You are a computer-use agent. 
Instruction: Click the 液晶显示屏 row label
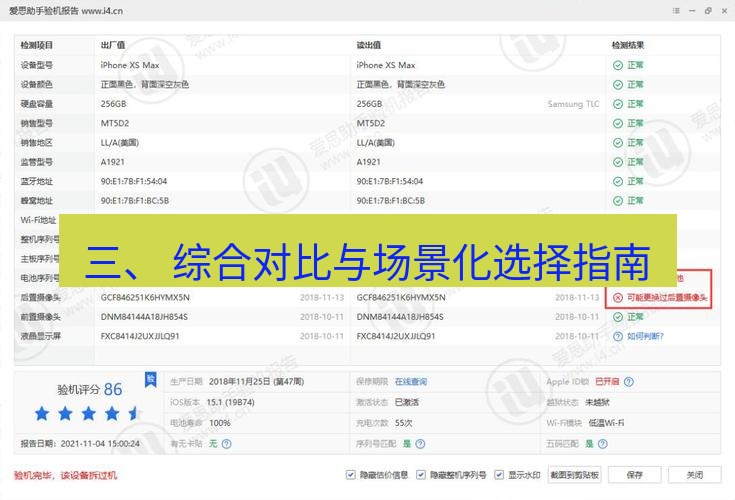(x=40, y=336)
